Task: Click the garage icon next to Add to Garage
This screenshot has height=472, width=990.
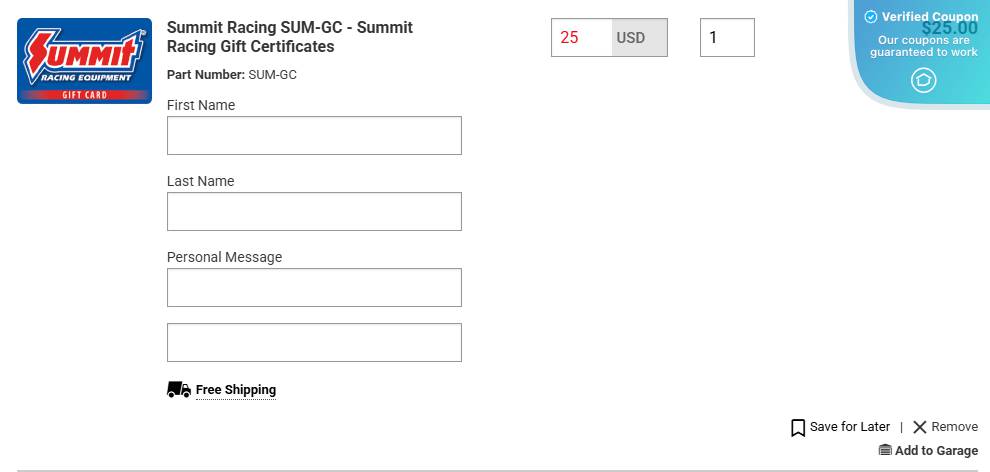Action: point(885,451)
